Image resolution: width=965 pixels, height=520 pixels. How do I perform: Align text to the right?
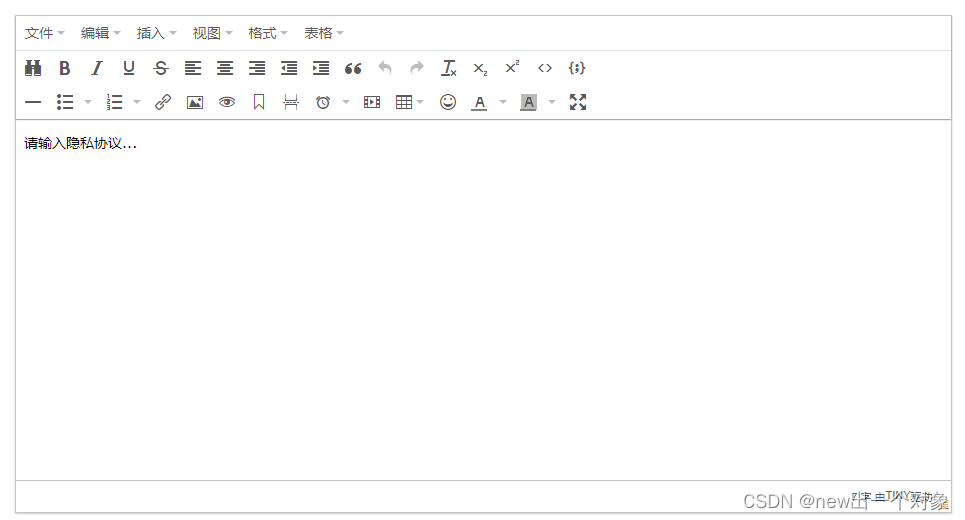[257, 68]
